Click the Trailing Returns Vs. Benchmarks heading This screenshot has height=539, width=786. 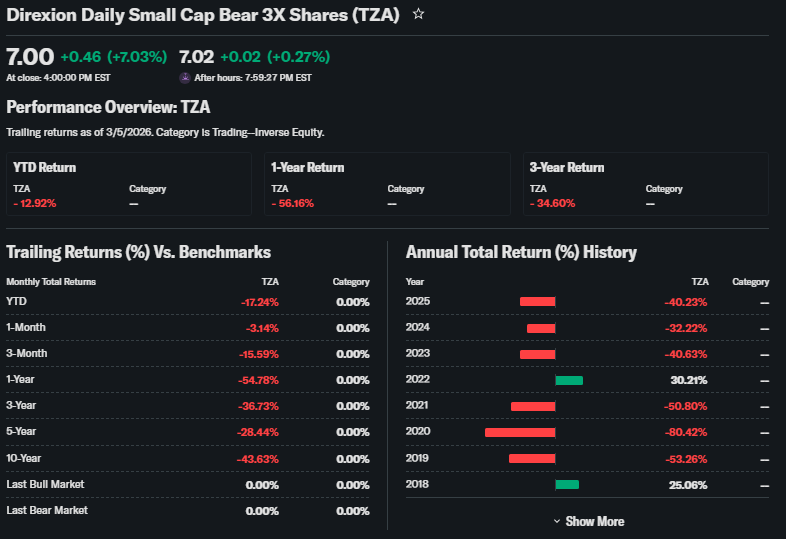[139, 252]
